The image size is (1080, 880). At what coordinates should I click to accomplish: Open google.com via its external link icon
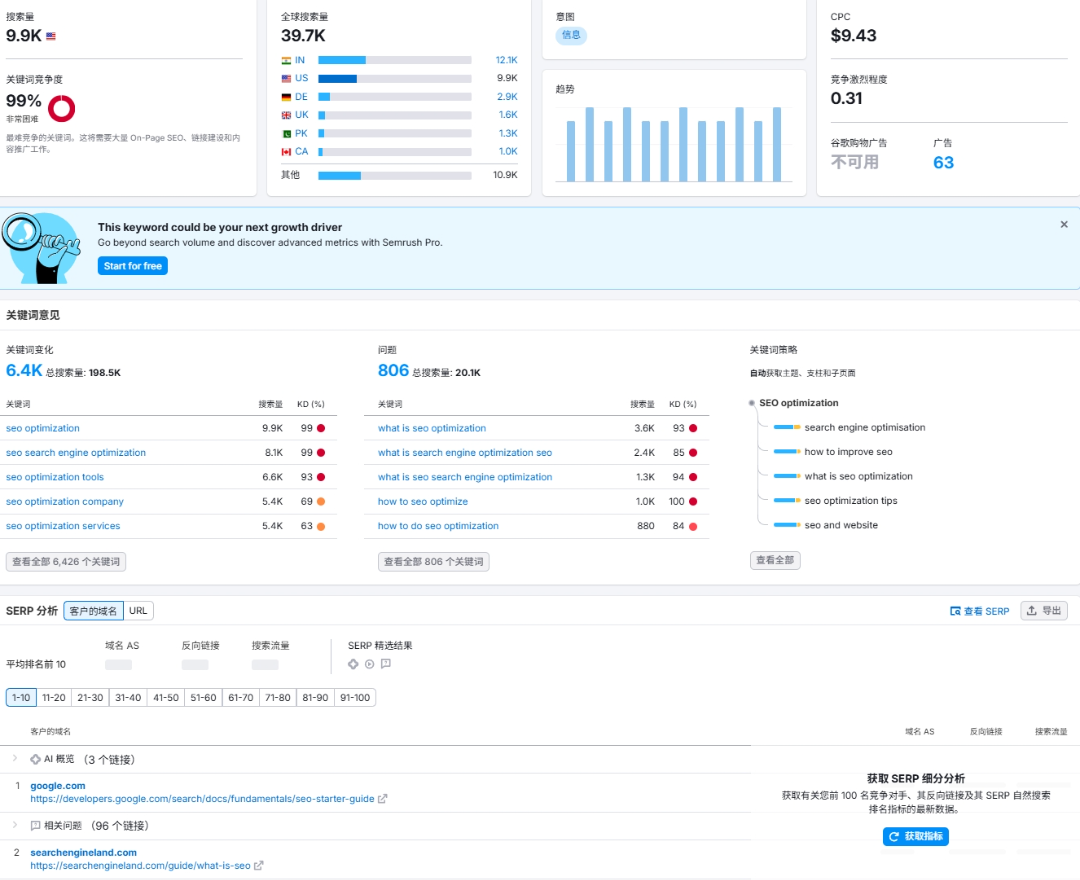(382, 799)
